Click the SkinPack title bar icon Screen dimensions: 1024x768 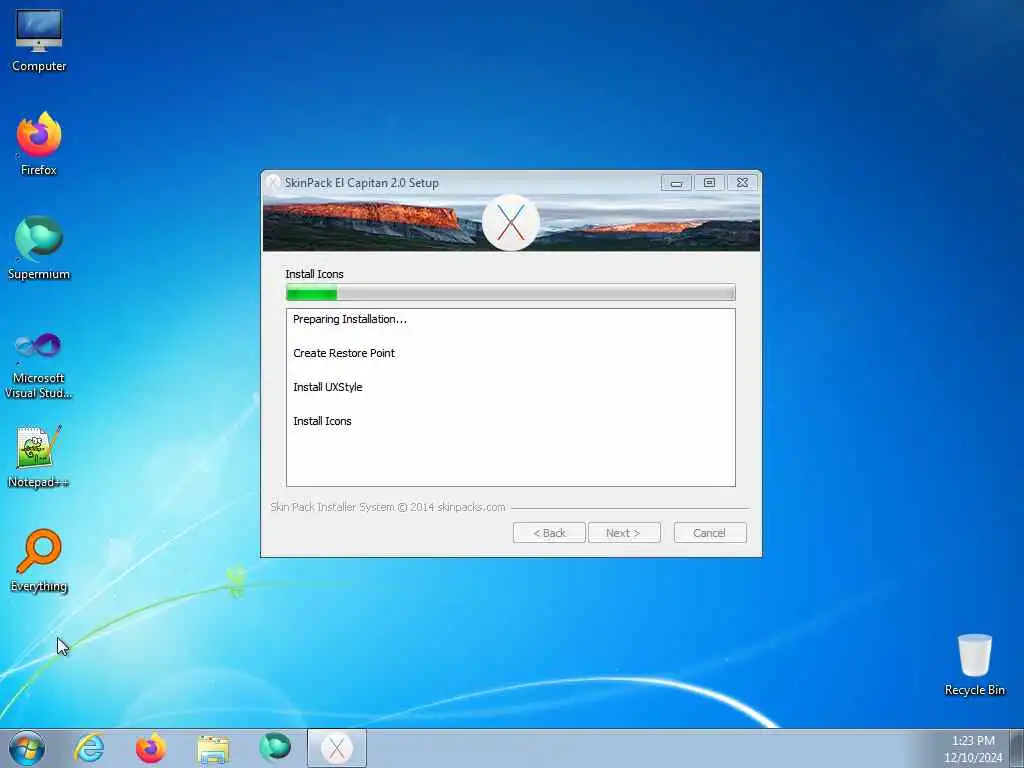tap(273, 183)
